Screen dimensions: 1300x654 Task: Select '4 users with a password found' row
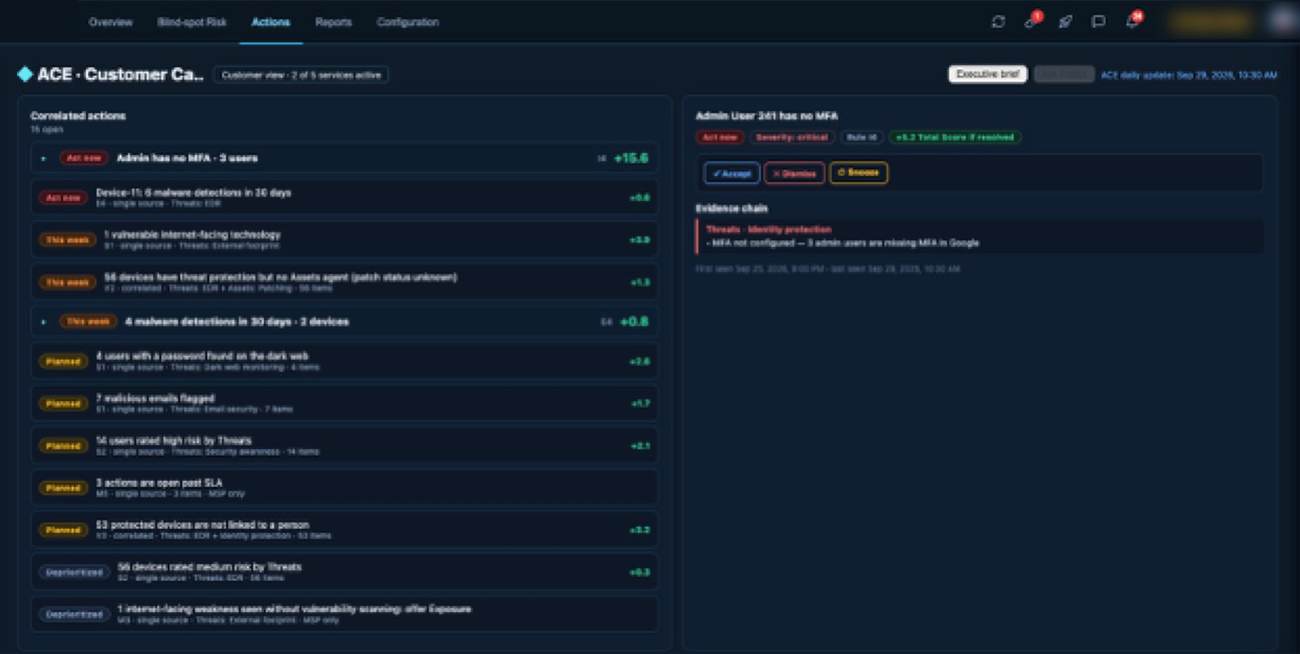point(344,360)
